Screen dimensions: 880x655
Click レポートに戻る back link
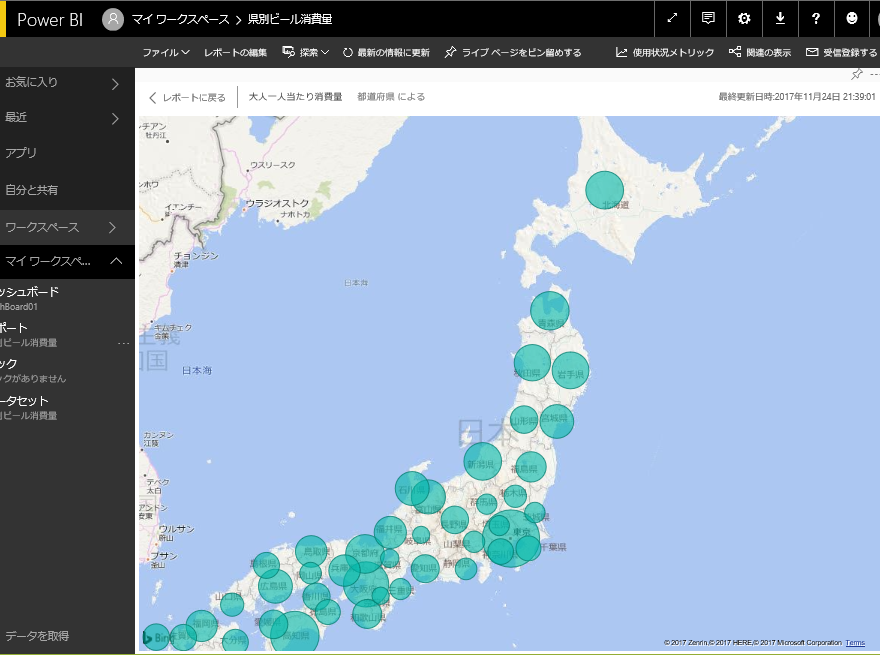tap(187, 97)
